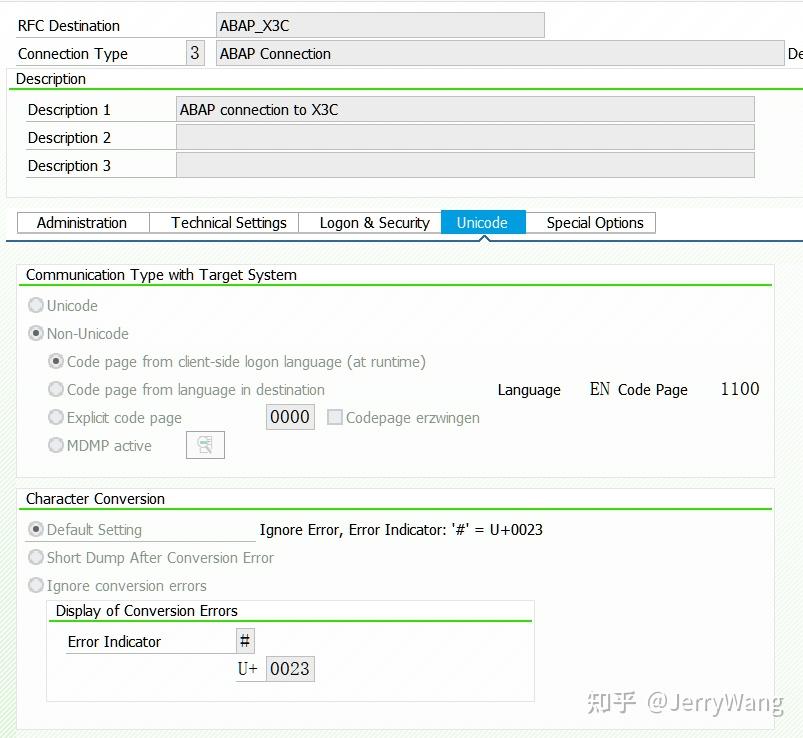Switch to the Administration tab
803x738 pixels.
click(x=82, y=223)
